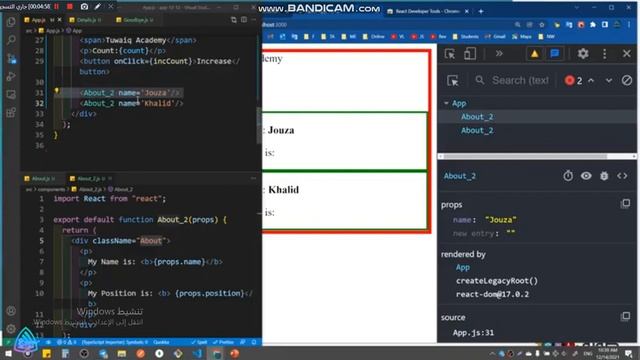
Task: Copy props to clipboard
Action: (625, 203)
